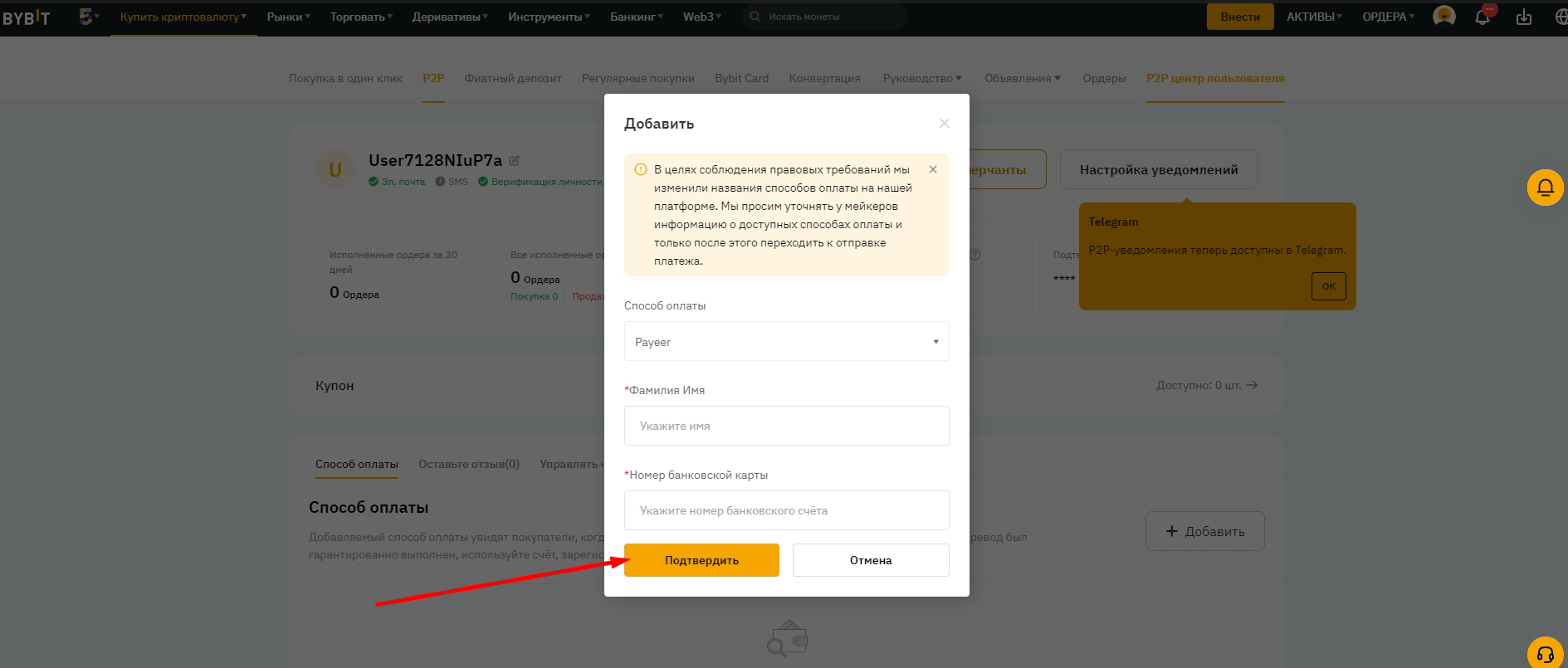Open the 5th anniversary badge icon
The image size is (1568, 668).
pos(85,16)
